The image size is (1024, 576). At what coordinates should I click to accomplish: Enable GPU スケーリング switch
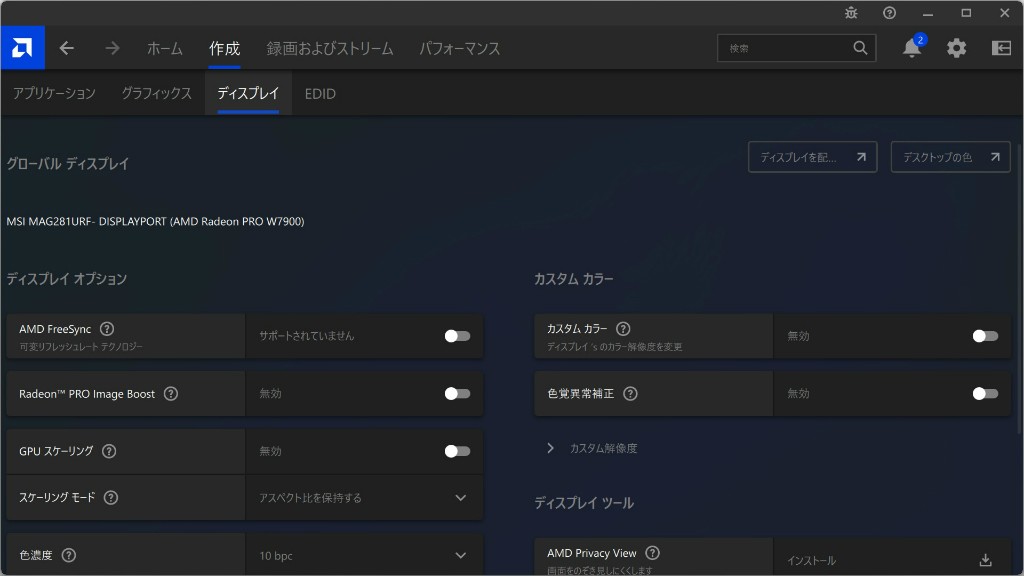point(457,451)
